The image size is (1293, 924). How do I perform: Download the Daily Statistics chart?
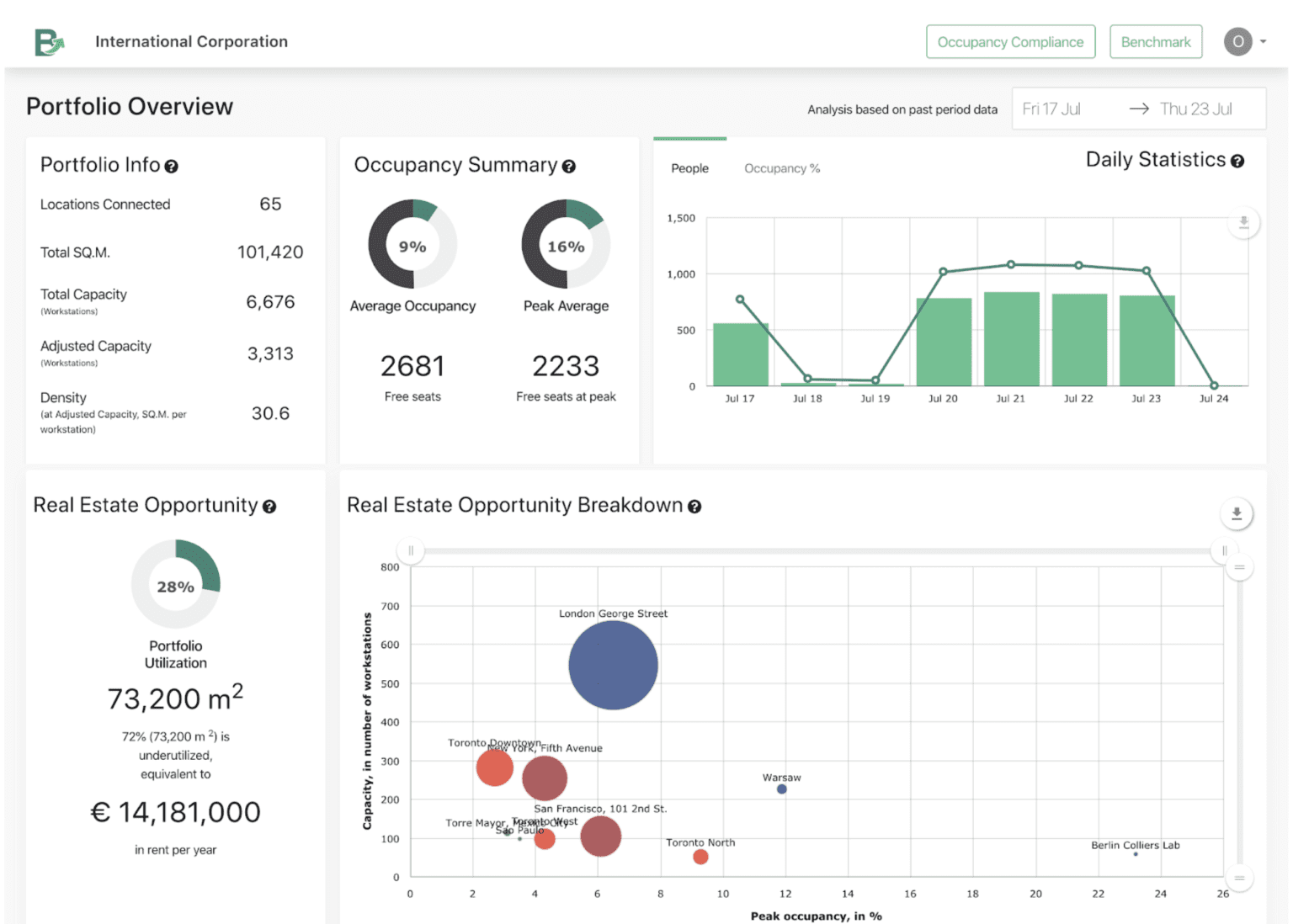tap(1243, 222)
